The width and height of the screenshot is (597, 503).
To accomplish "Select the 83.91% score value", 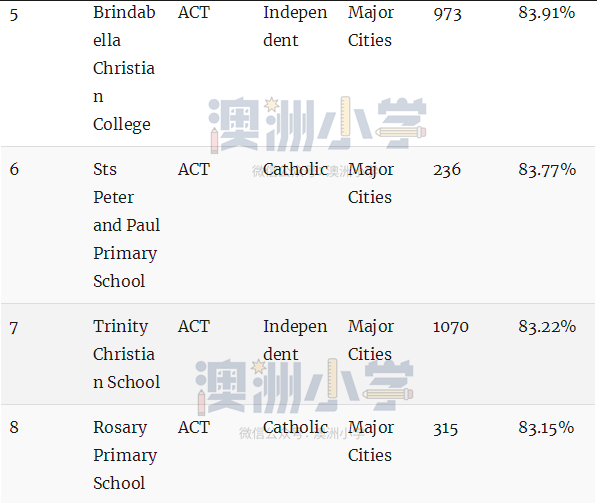I will click(546, 13).
